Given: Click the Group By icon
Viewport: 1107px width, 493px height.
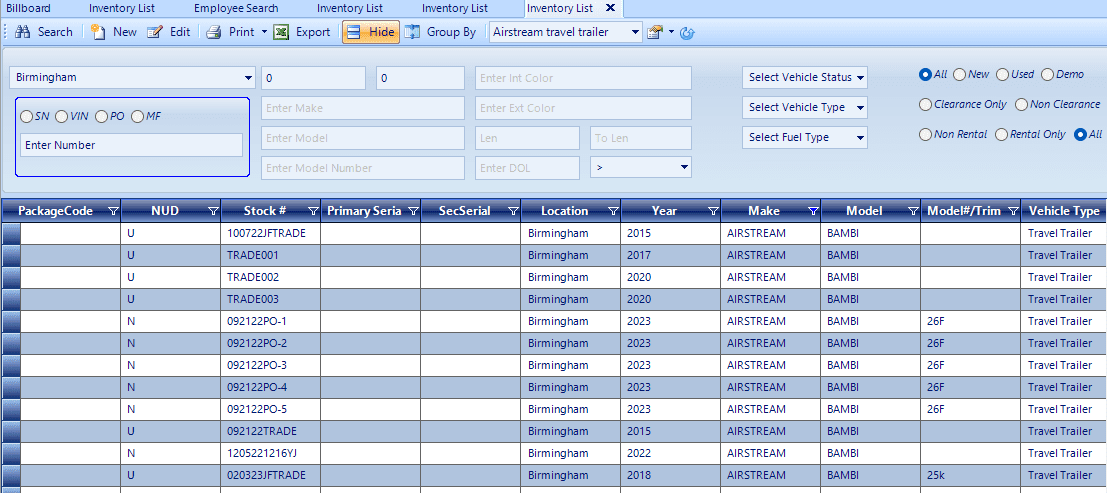Looking at the screenshot, I should [413, 32].
